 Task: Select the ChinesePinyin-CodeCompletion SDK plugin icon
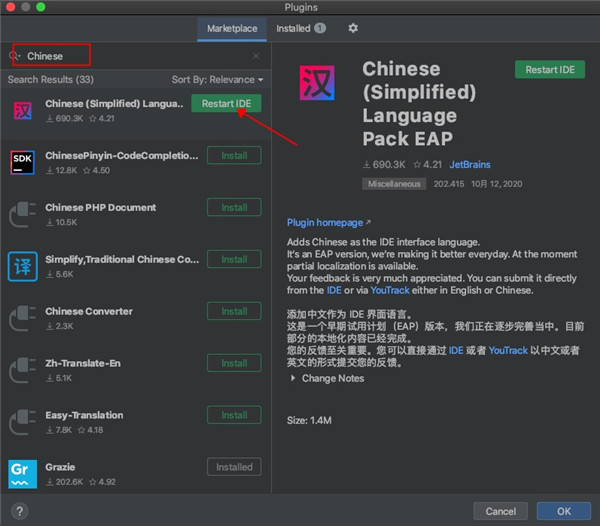click(22, 162)
